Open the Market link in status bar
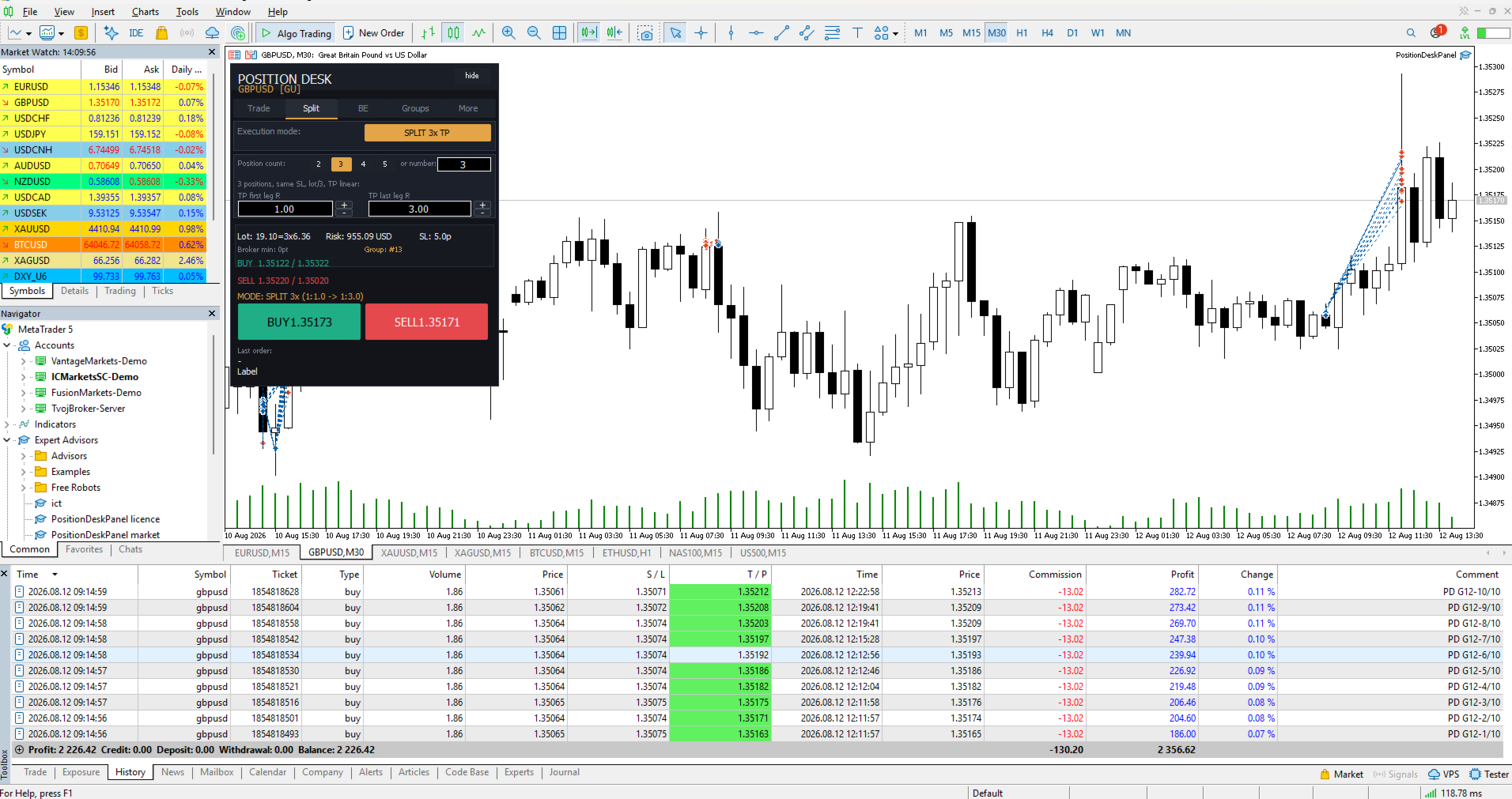 [x=1342, y=775]
